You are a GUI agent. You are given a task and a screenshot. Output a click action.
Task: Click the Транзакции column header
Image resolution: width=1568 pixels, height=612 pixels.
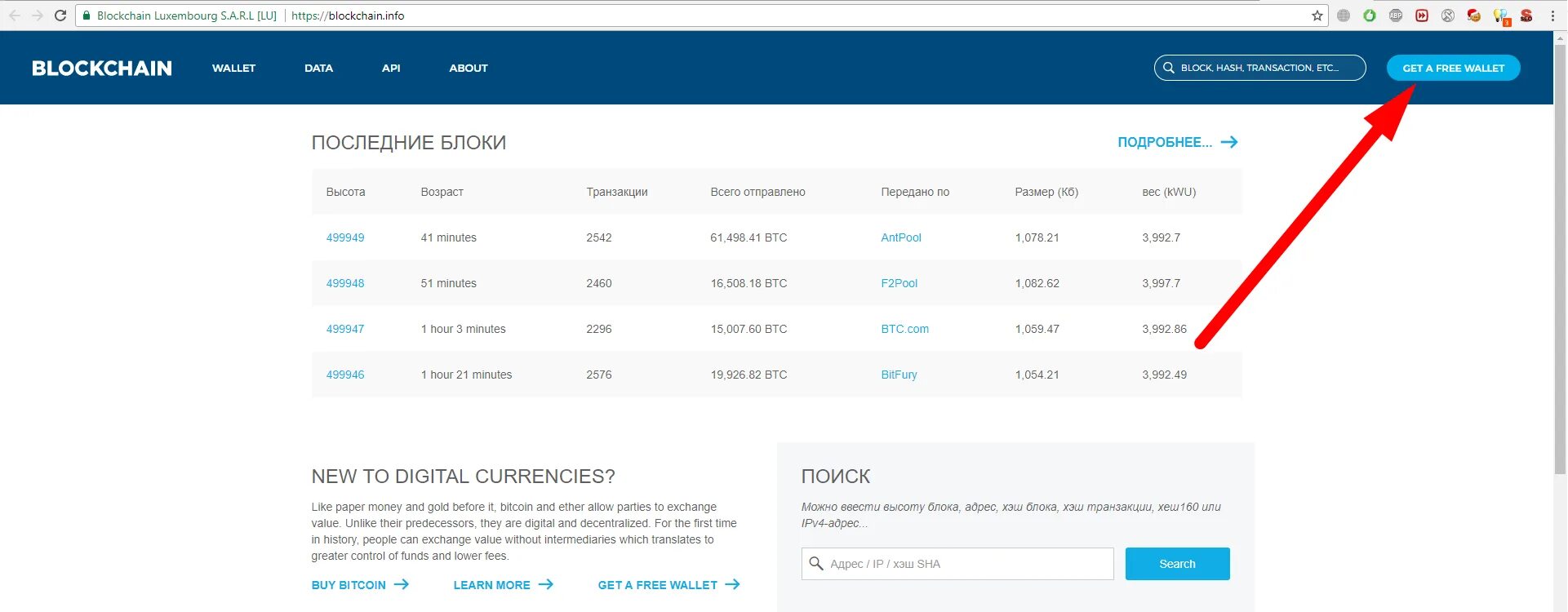(617, 192)
